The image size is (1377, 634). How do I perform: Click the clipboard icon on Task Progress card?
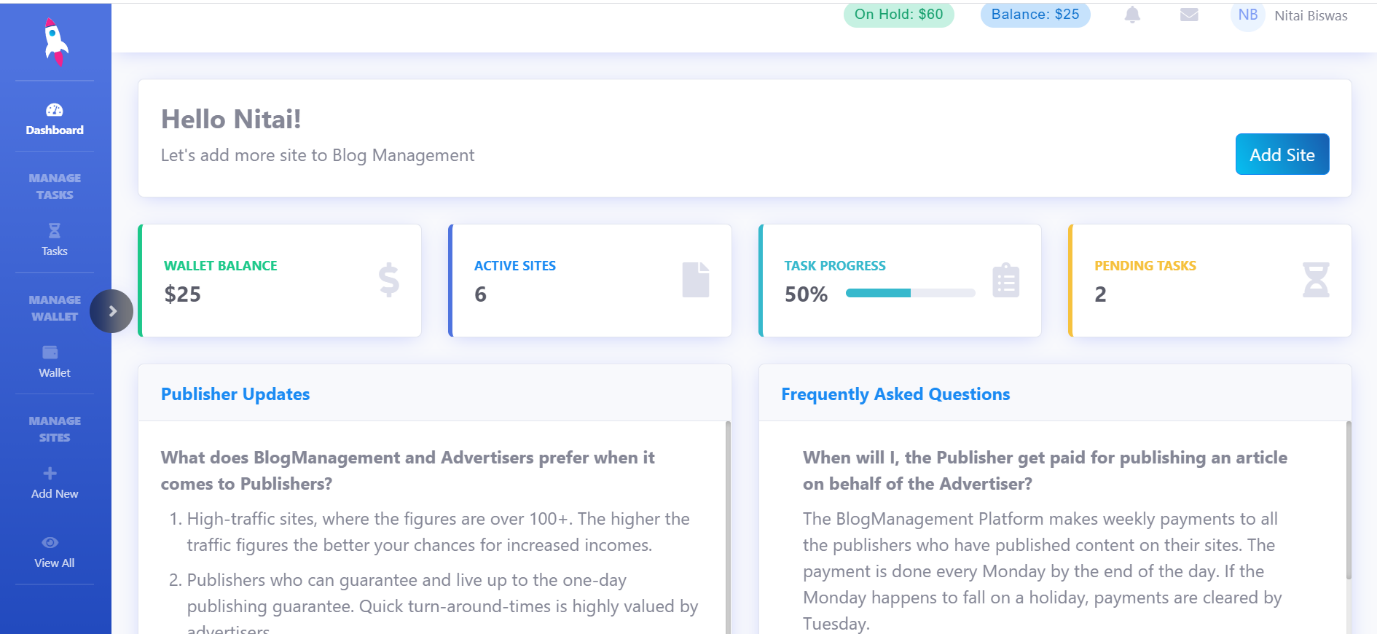1006,280
